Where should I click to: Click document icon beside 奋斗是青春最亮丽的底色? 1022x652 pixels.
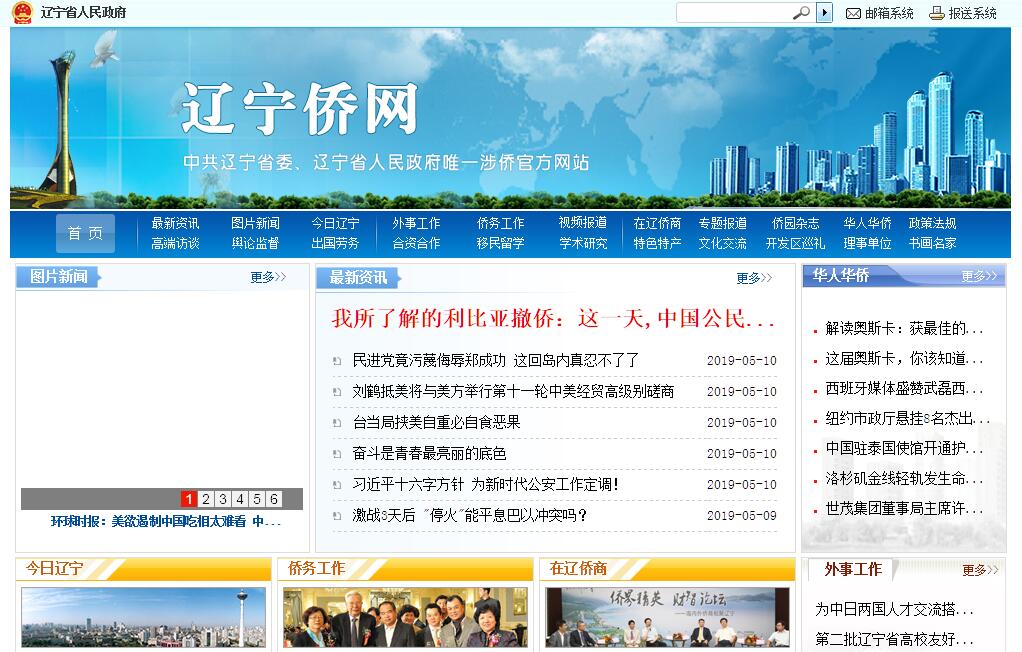pyautogui.click(x=338, y=454)
